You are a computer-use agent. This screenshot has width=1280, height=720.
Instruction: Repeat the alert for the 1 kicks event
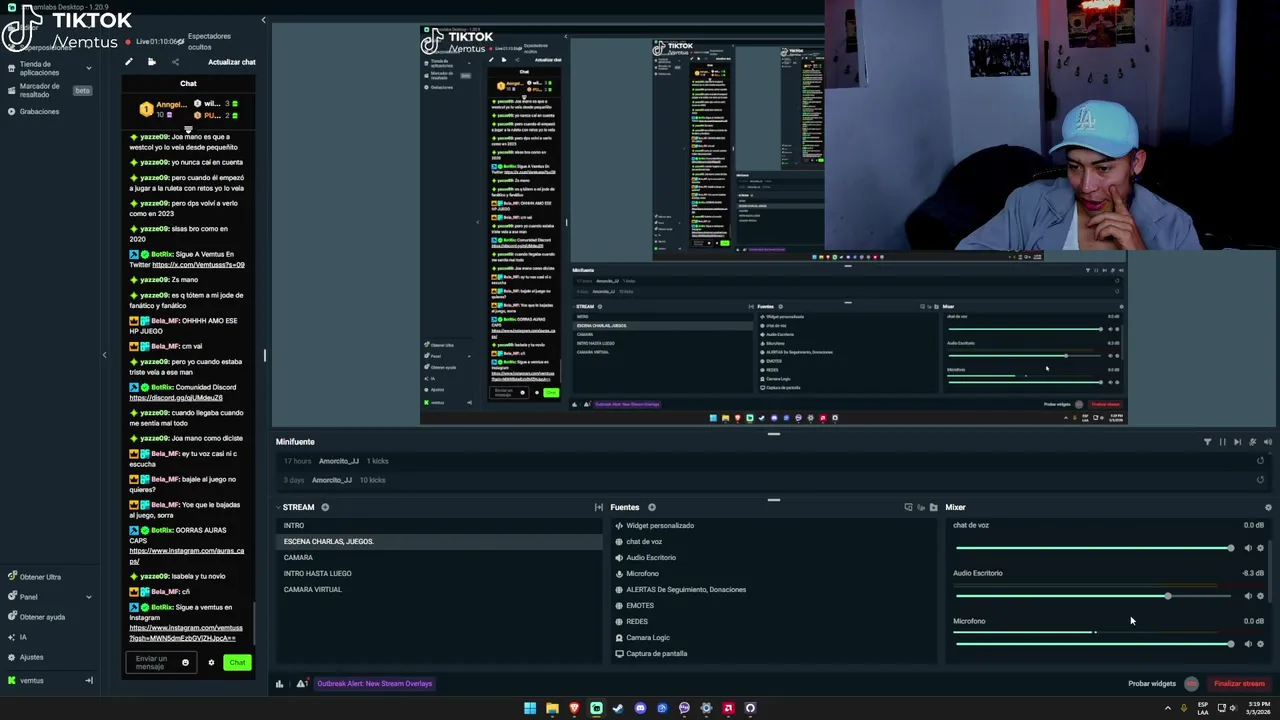click(x=1260, y=461)
